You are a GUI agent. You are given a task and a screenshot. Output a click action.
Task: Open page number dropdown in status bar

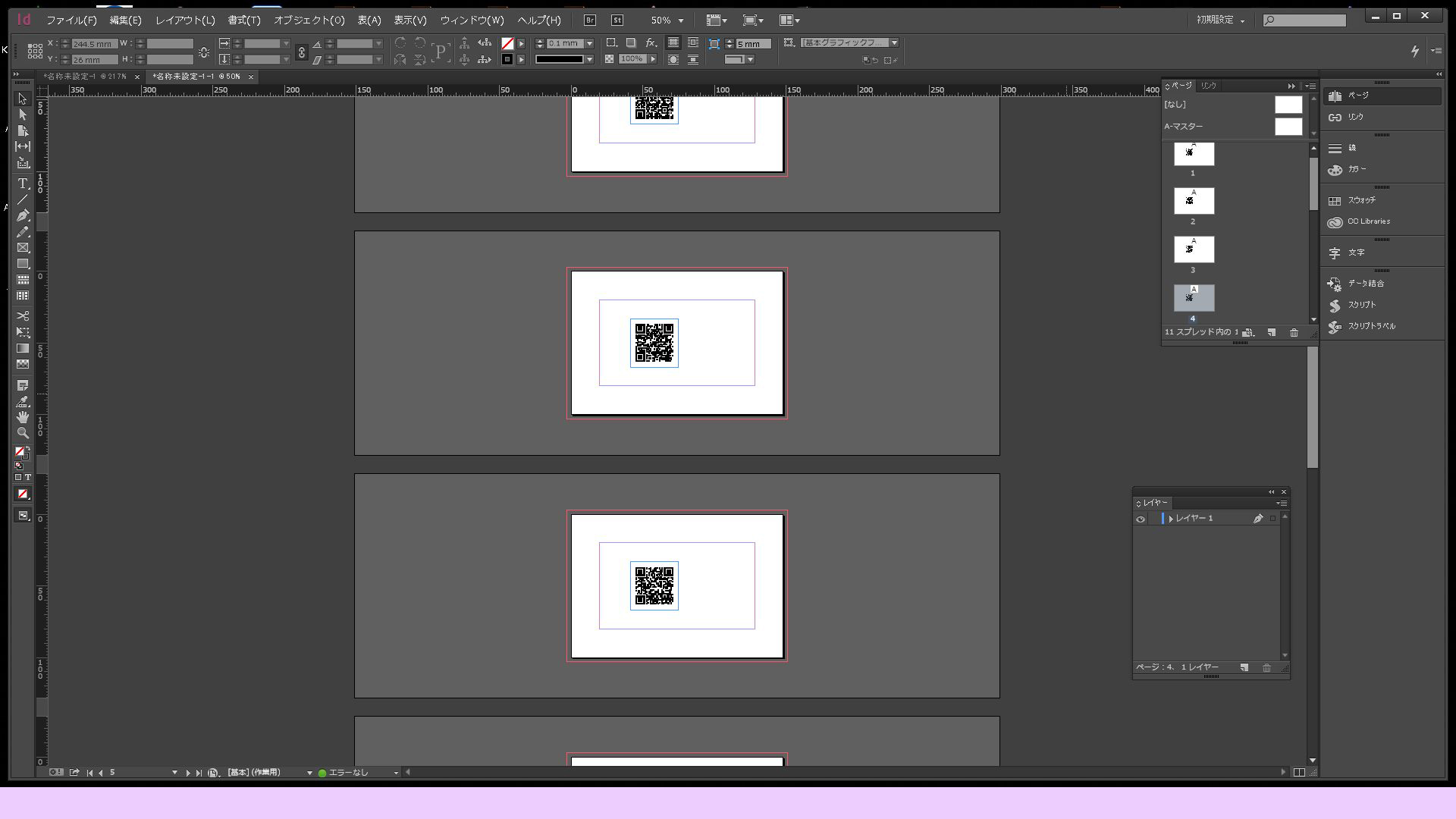click(174, 773)
